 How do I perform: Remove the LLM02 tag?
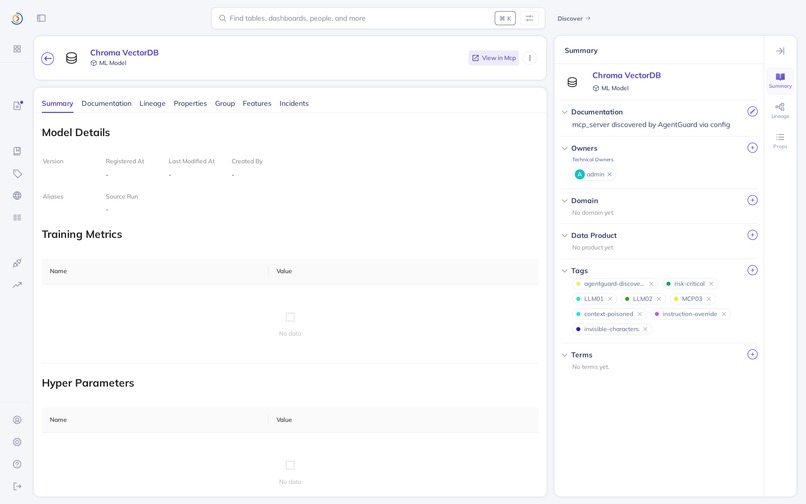pyautogui.click(x=659, y=299)
